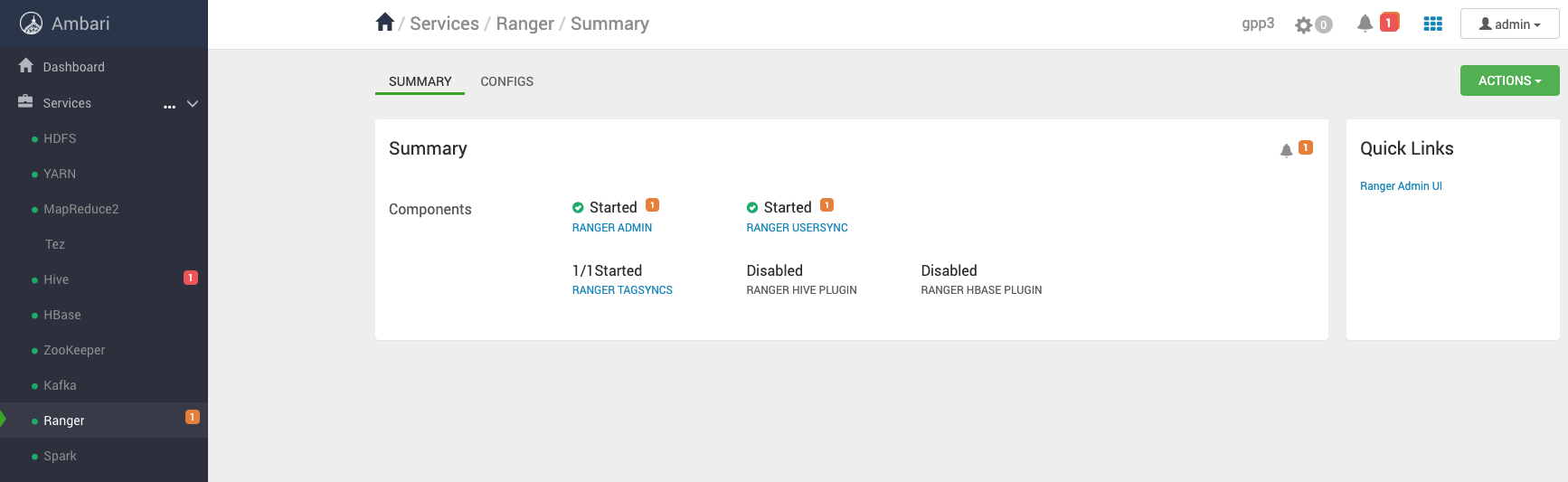
Task: Open the Ranger Admin UI quick link
Action: click(1402, 186)
